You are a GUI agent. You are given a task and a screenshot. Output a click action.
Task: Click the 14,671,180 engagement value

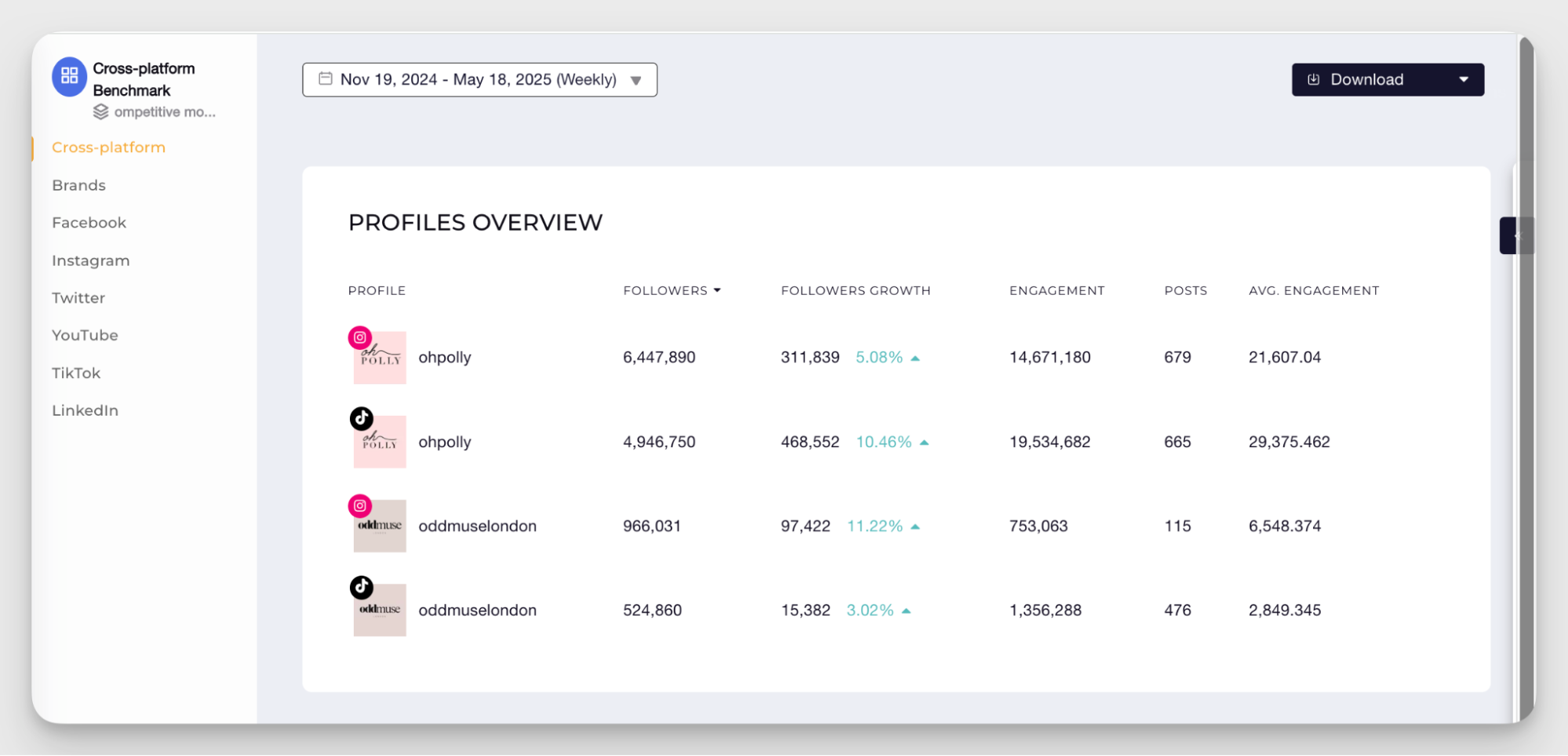pyautogui.click(x=1050, y=358)
